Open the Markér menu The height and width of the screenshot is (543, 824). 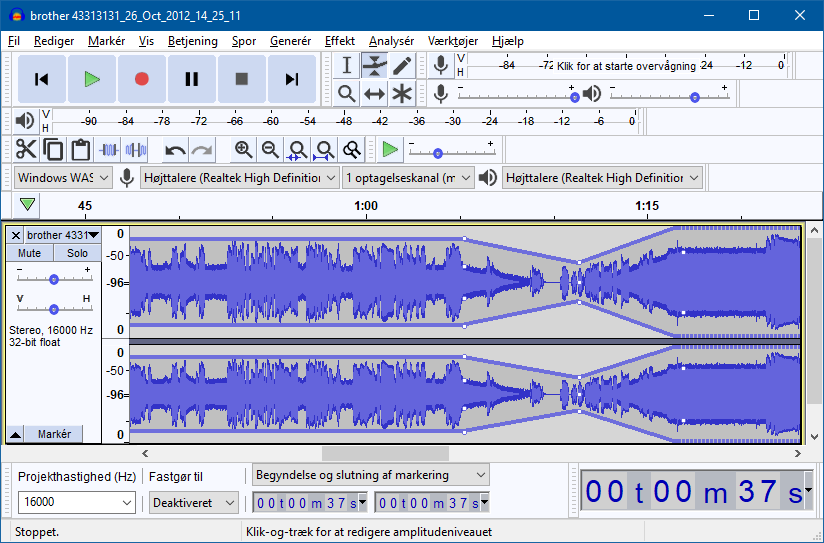click(x=107, y=41)
